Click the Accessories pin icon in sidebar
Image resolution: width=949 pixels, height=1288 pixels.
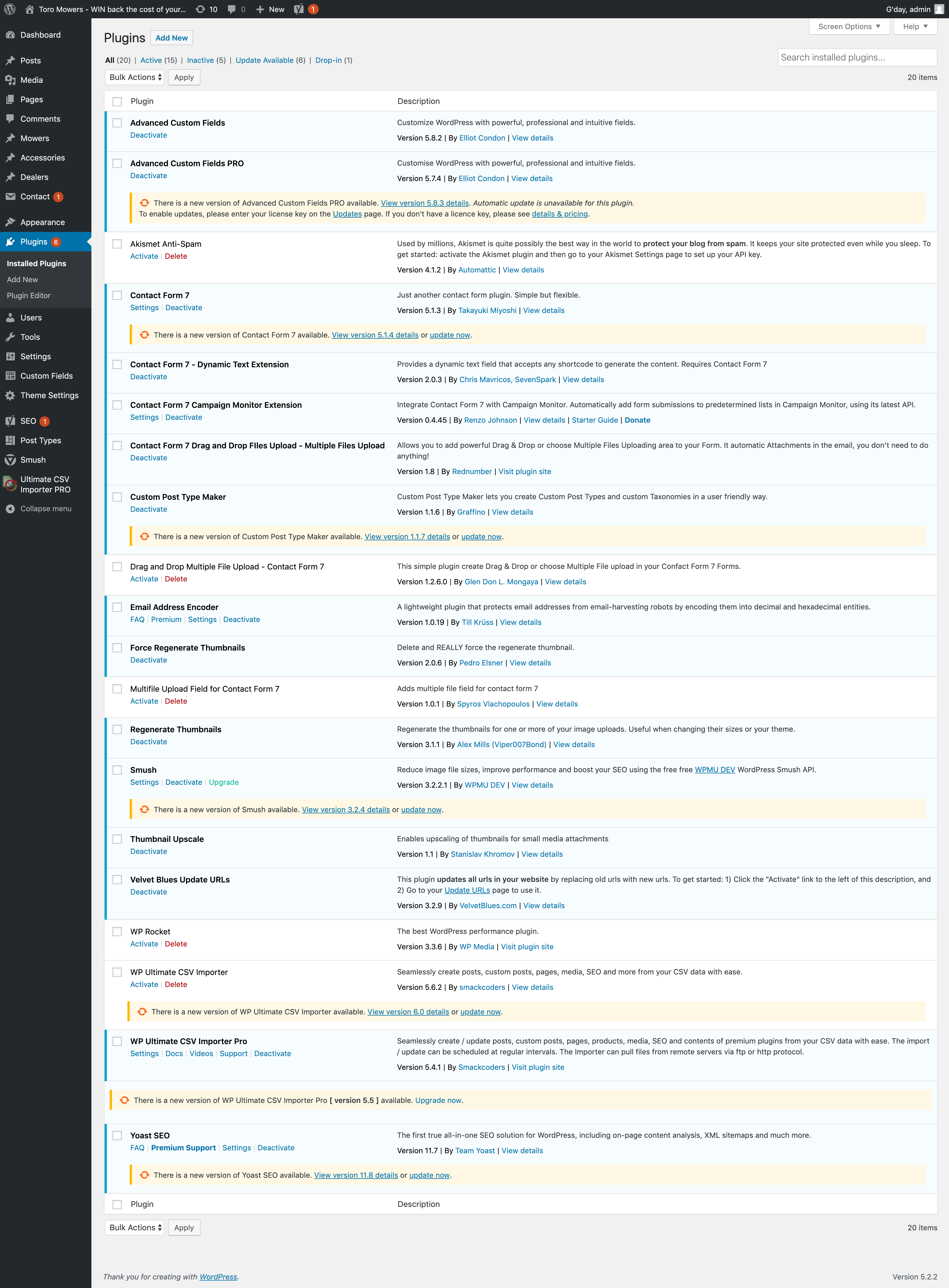(10, 158)
